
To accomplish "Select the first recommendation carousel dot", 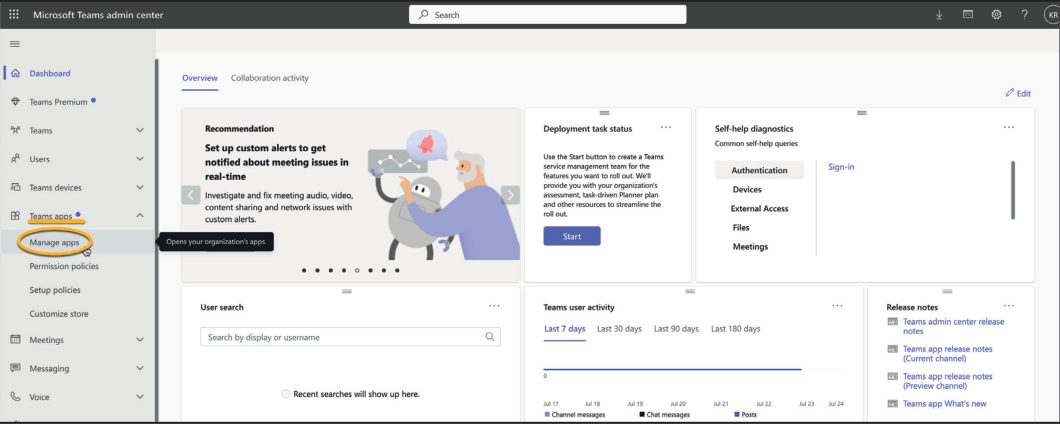I will tap(304, 270).
